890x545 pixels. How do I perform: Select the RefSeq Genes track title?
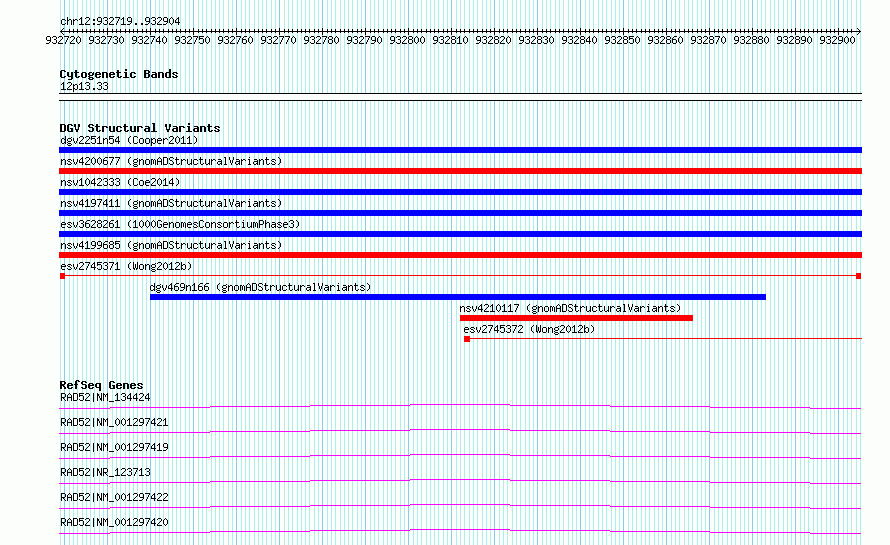pos(101,385)
